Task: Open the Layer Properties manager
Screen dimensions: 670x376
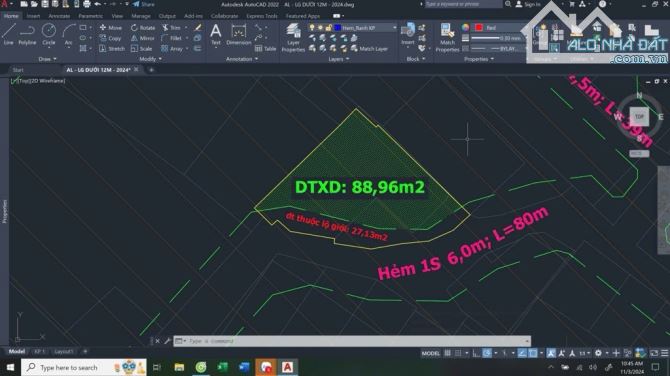Action: pos(293,38)
